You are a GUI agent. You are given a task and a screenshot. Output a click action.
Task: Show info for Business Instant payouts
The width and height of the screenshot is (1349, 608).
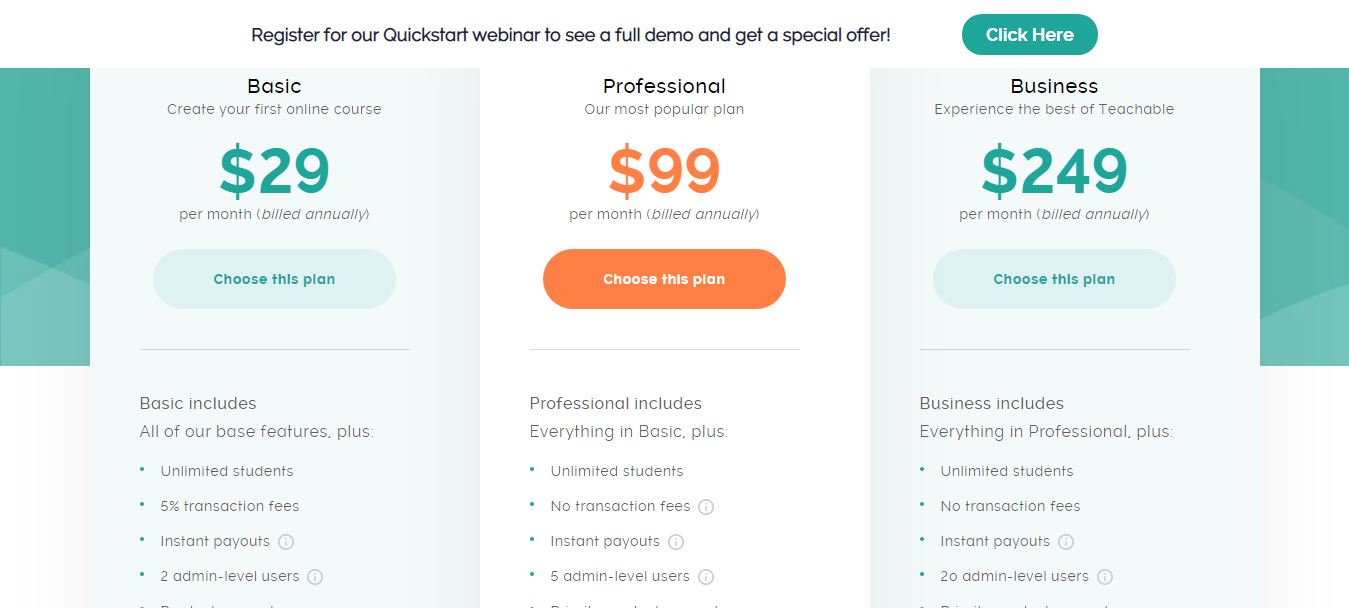[1066, 542]
